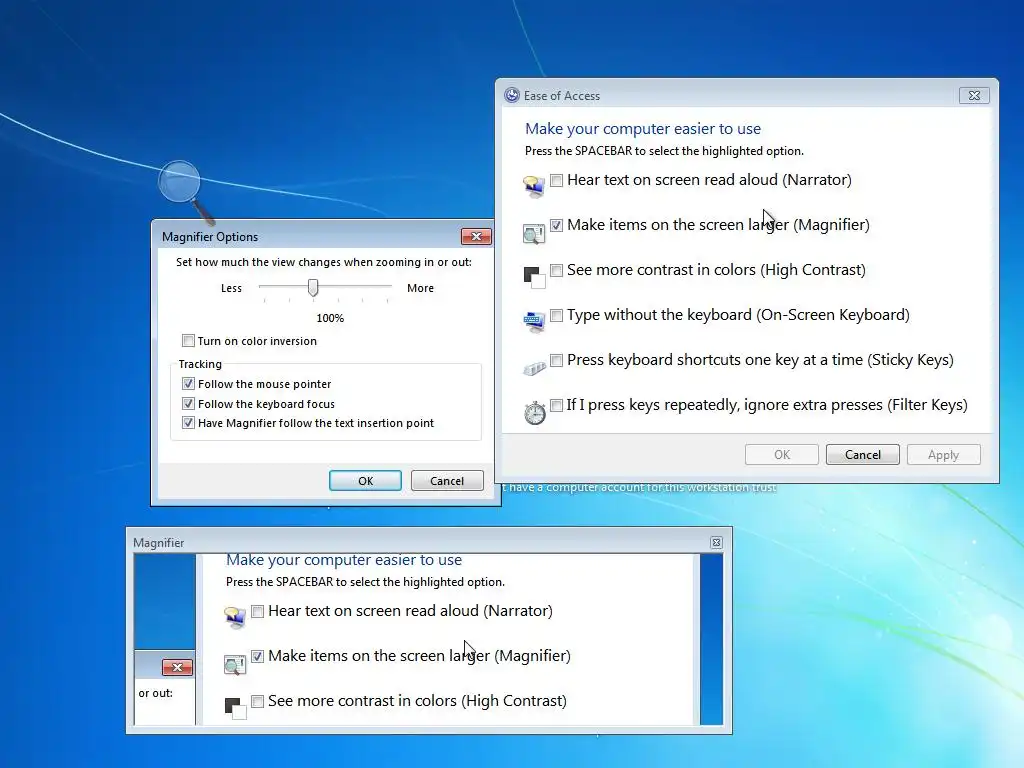The image size is (1024, 768).
Task: Click the Narrator icon in Ease of Access
Action: (534, 185)
